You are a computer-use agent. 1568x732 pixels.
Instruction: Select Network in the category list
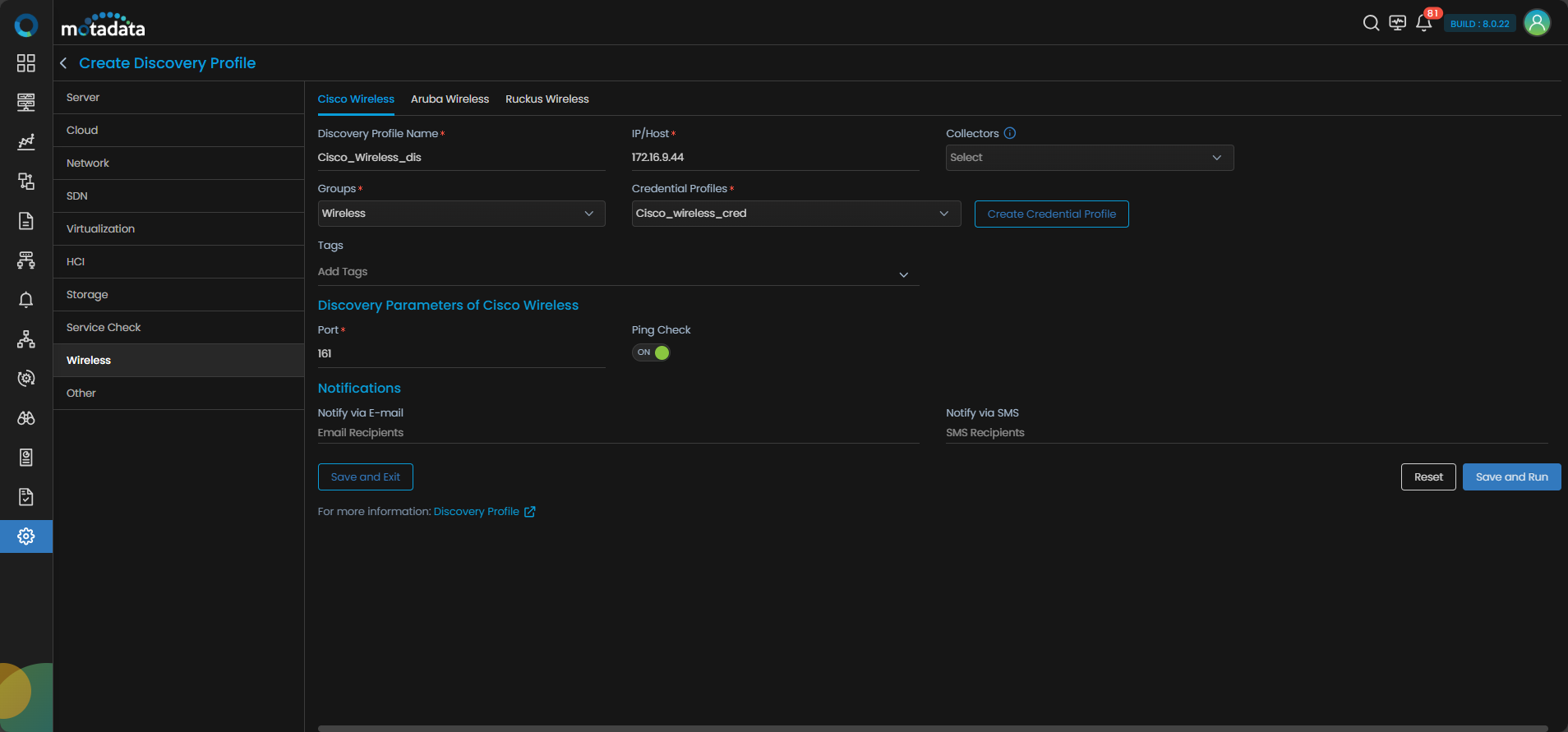[88, 163]
